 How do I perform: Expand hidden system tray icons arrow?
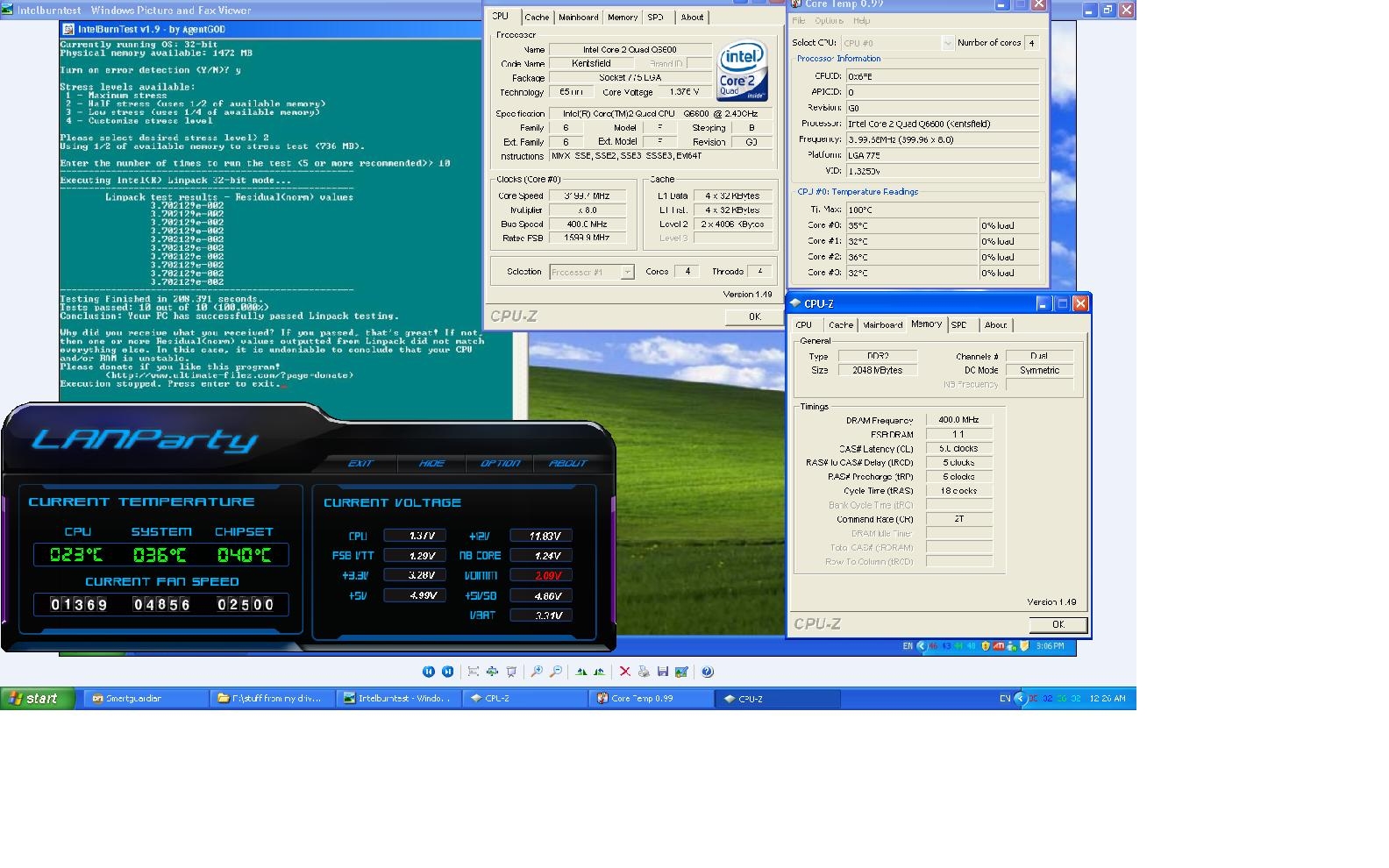(1020, 699)
